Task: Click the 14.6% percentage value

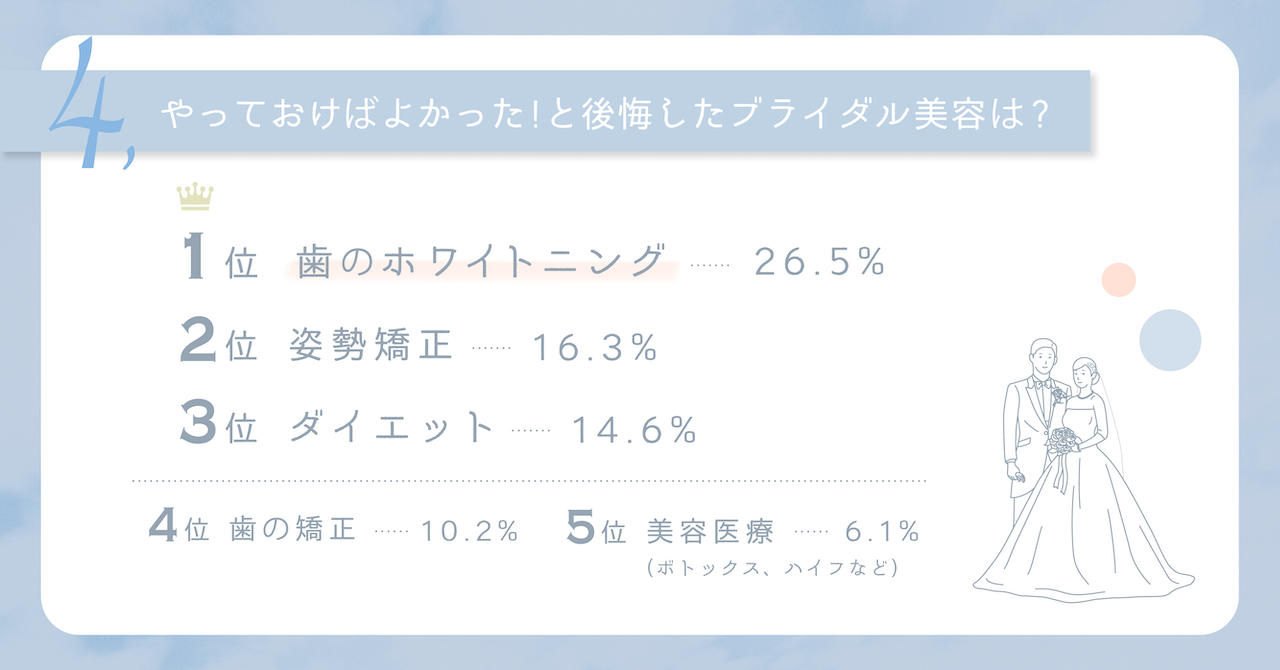Action: click(633, 430)
